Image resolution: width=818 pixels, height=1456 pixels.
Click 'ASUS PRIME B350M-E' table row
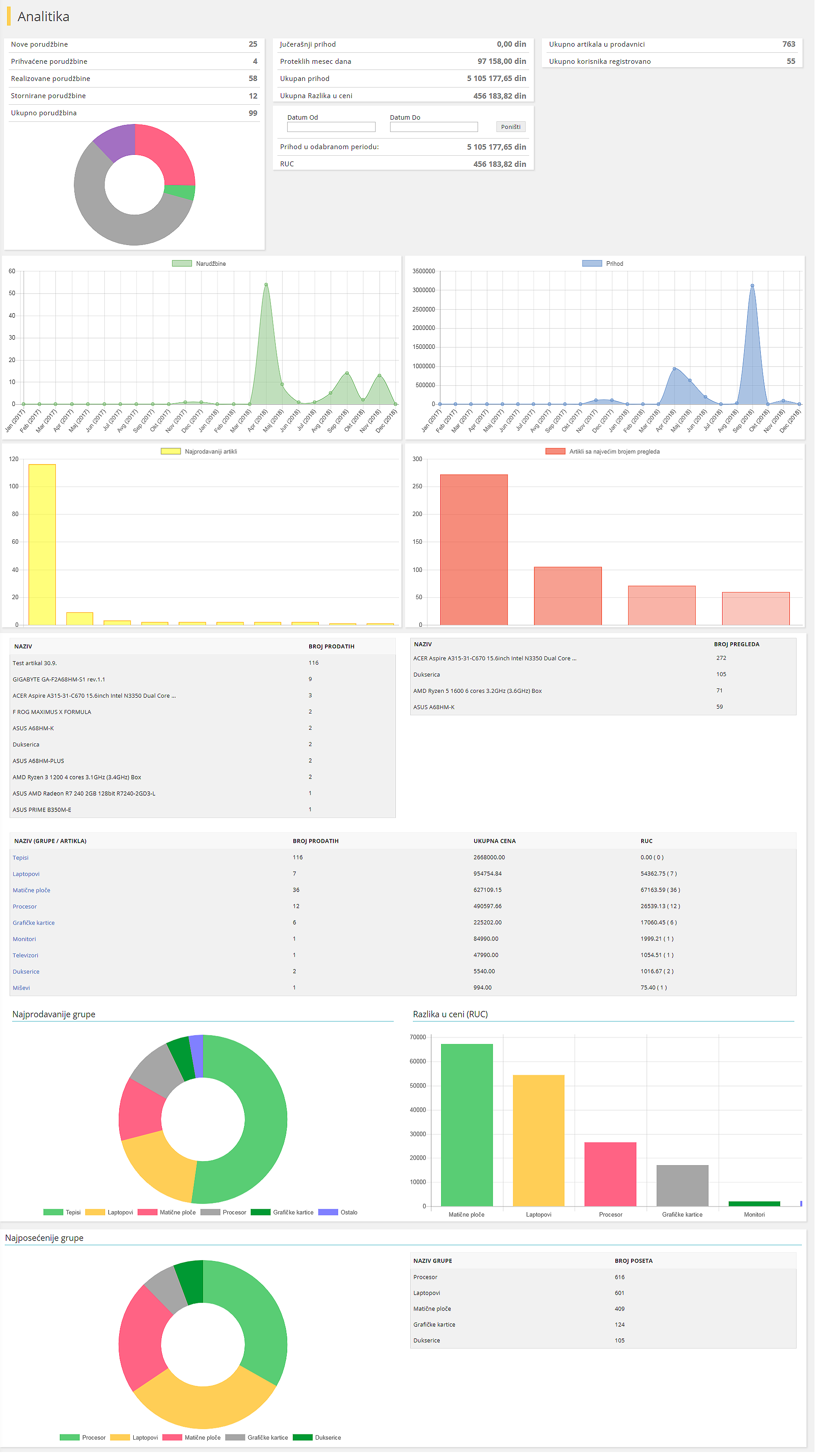[203, 813]
